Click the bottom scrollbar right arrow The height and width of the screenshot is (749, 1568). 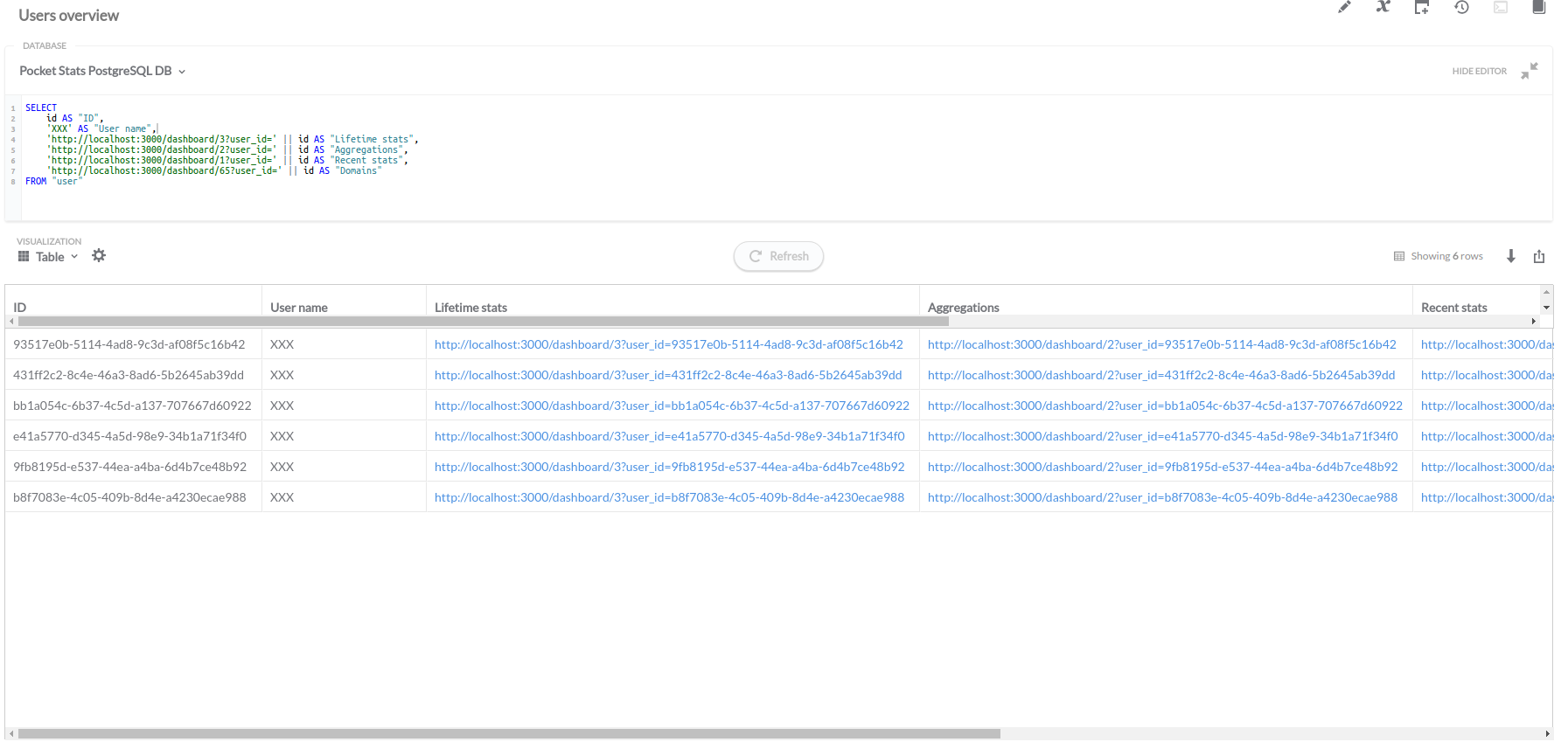tap(1549, 734)
